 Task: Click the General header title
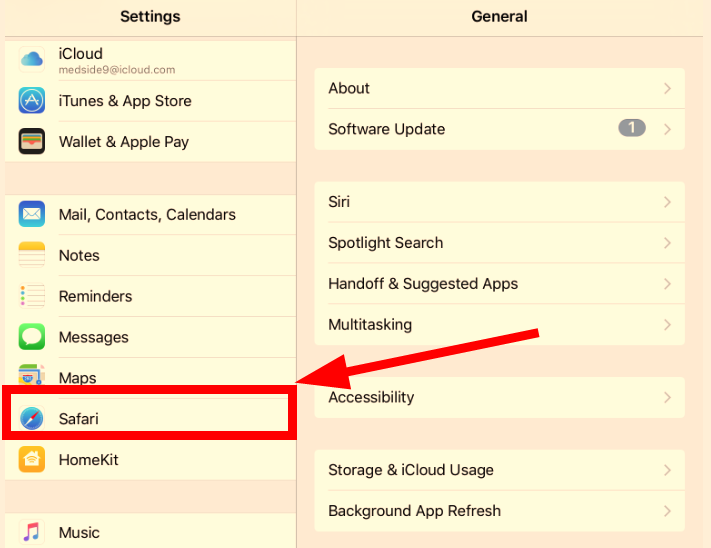coord(499,16)
